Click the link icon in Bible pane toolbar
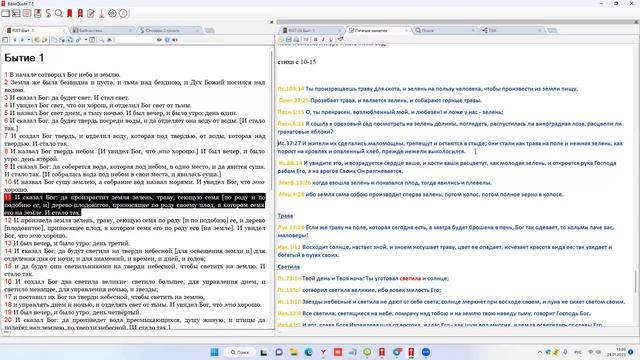The image size is (640, 360). point(78,40)
